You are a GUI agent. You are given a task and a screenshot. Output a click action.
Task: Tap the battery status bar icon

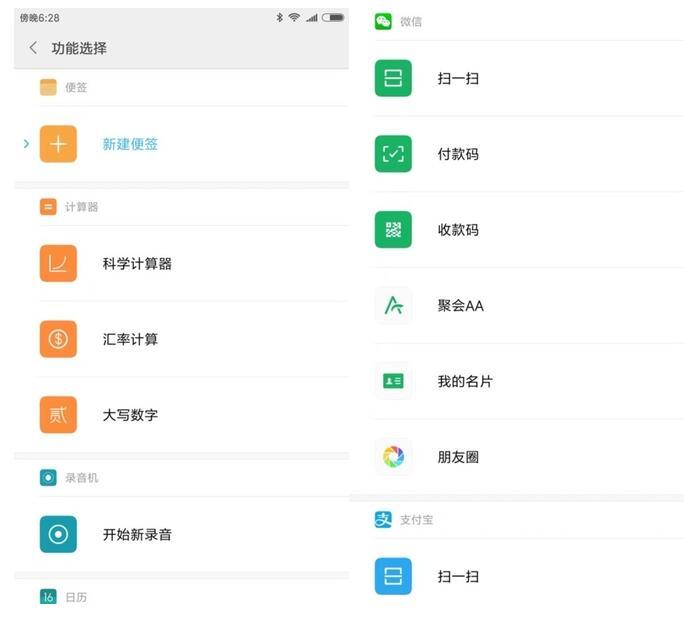tap(333, 17)
